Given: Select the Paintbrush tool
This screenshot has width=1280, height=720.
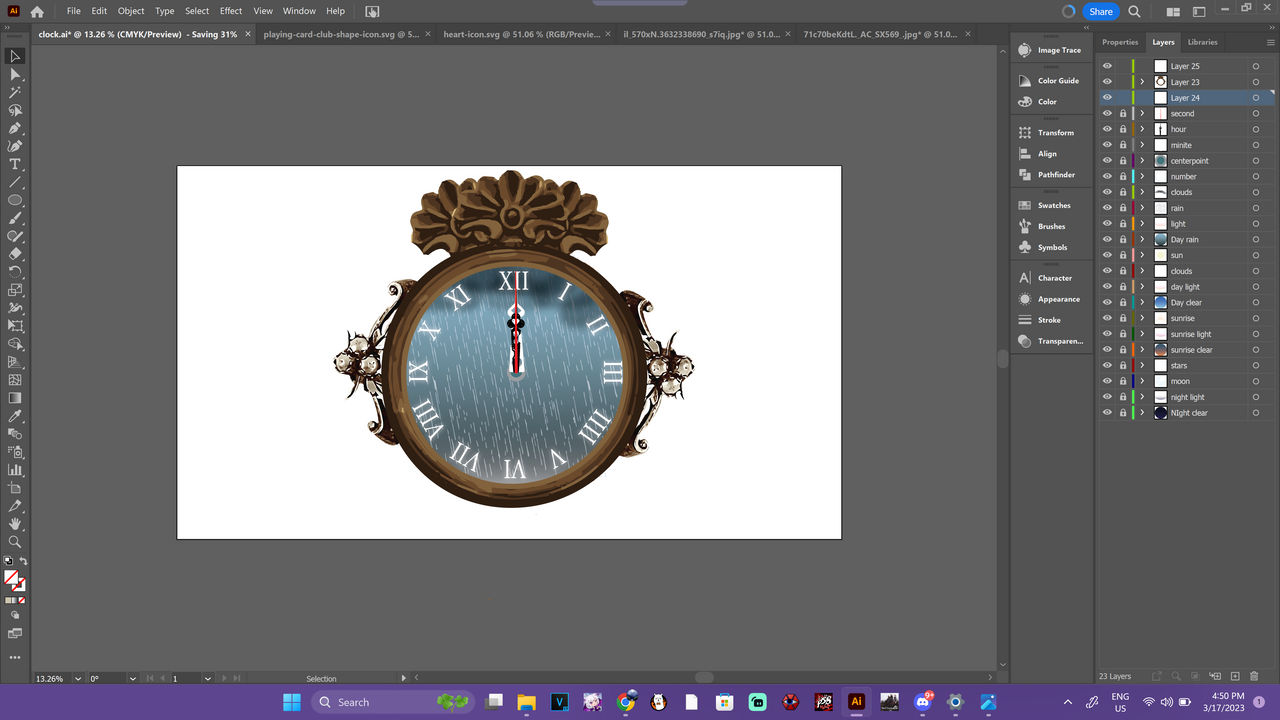Looking at the screenshot, I should tap(15, 218).
